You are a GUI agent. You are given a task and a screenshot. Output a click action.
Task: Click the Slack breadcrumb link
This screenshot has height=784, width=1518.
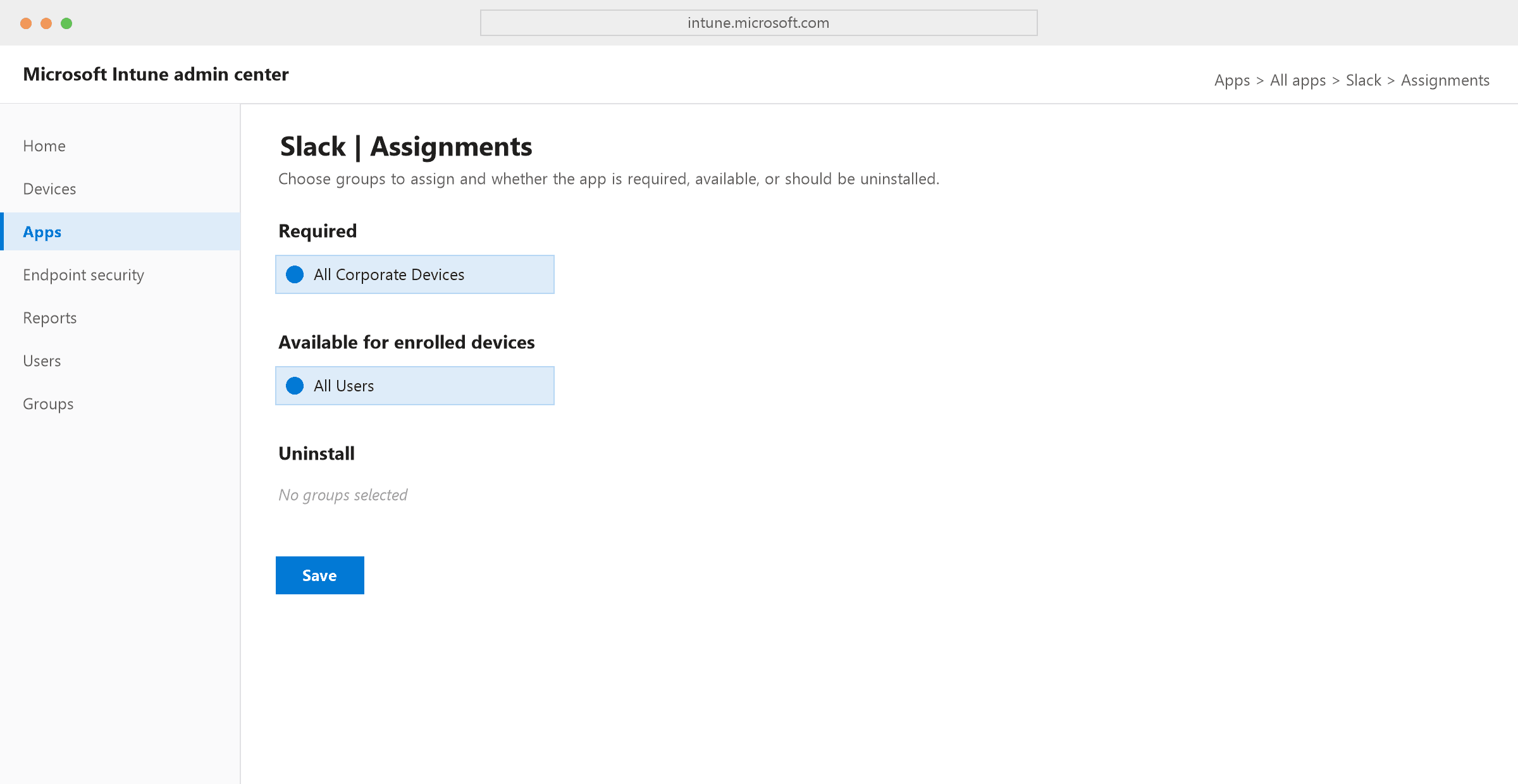point(1364,80)
